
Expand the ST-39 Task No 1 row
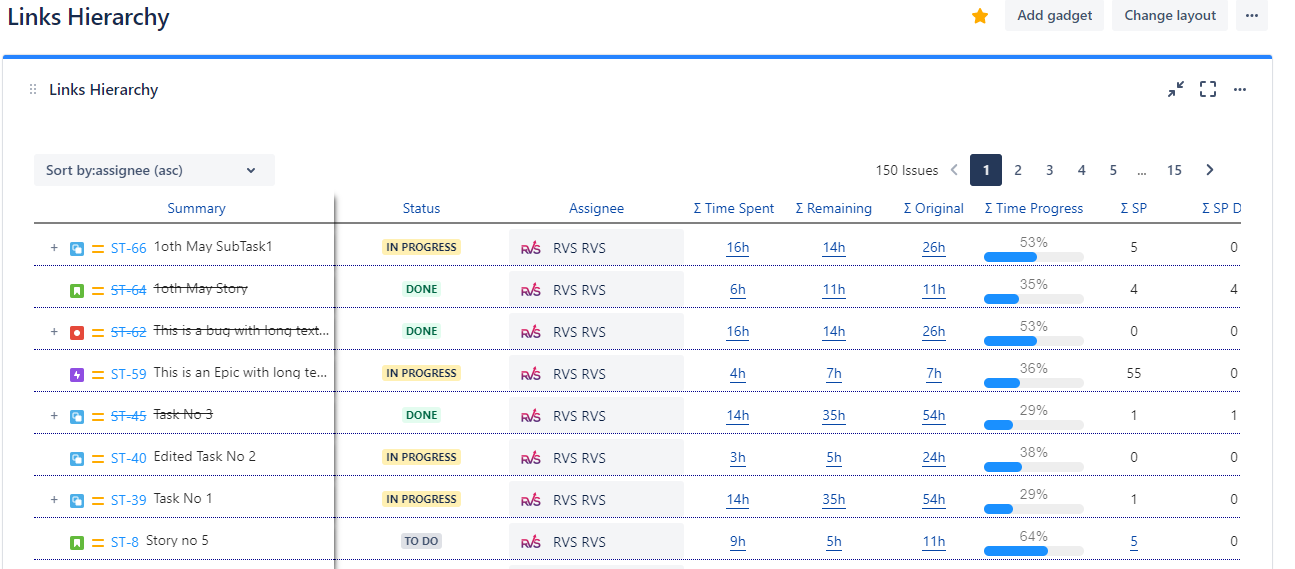point(54,499)
